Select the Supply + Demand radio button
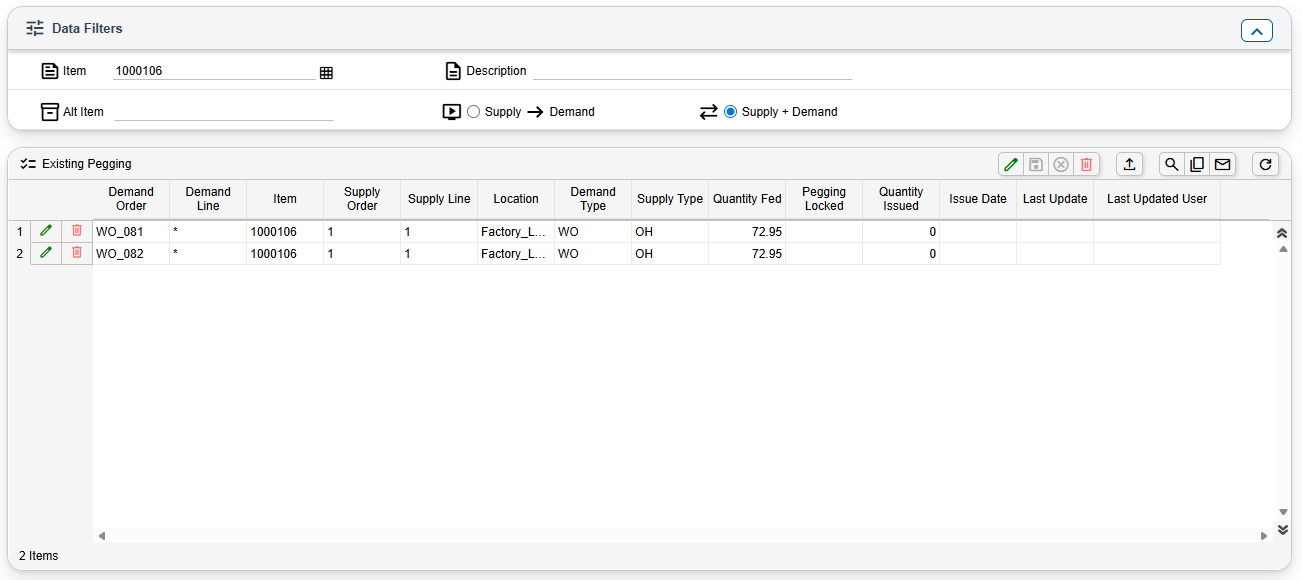This screenshot has width=1302, height=580. click(x=731, y=112)
